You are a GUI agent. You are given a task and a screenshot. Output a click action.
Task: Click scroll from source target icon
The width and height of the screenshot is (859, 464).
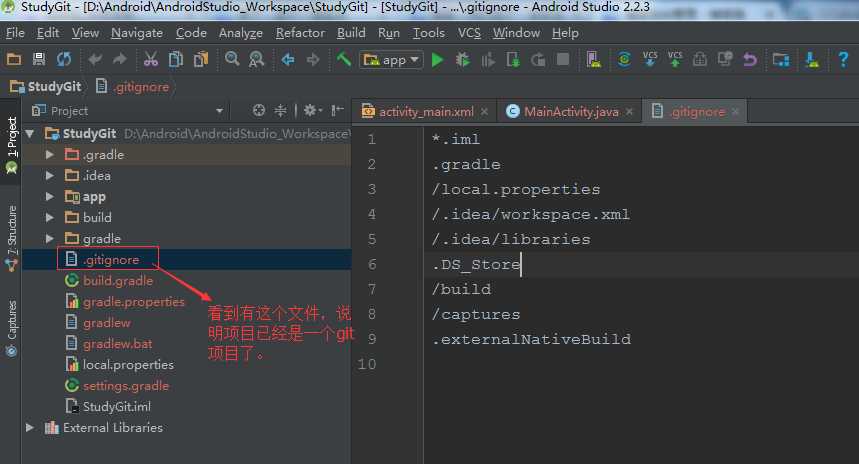pos(259,111)
